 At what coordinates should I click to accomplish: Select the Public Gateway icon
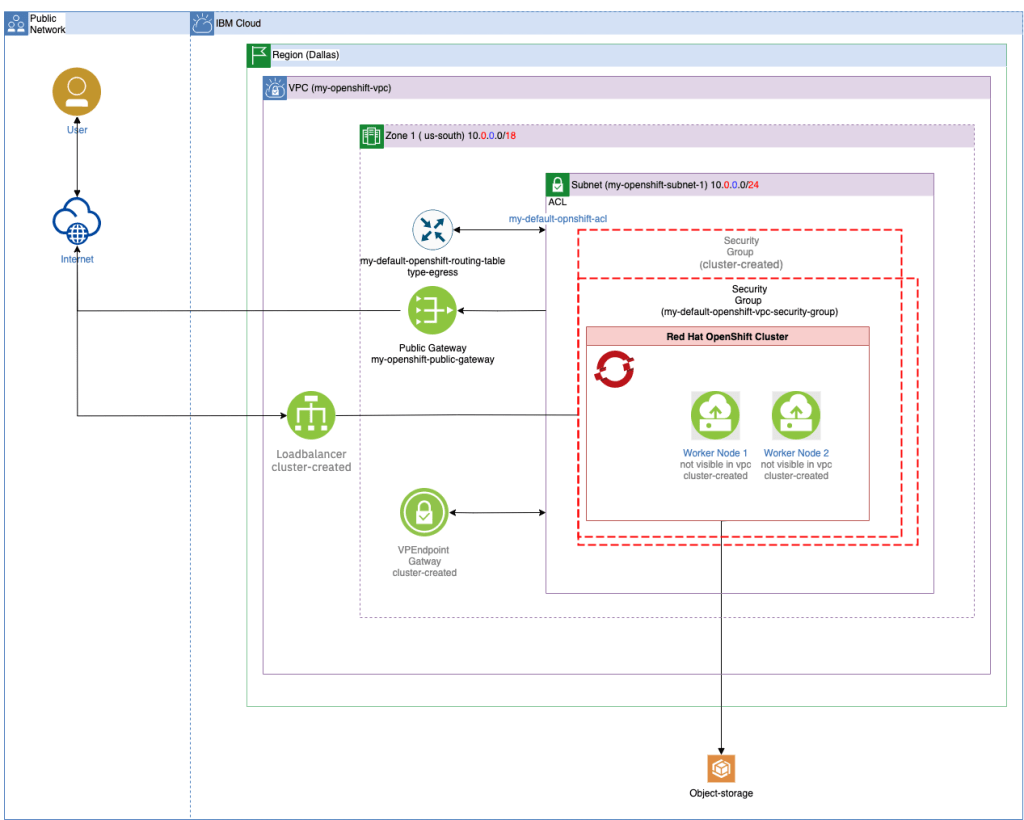[x=432, y=312]
